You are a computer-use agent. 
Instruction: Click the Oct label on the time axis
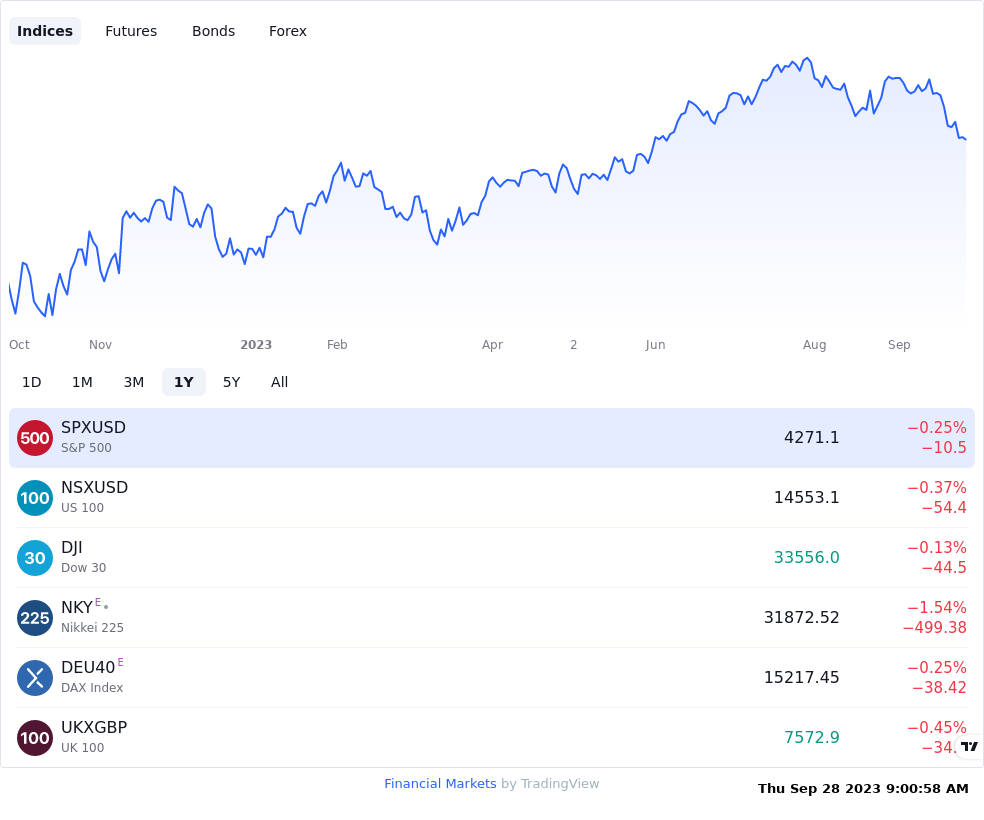pyautogui.click(x=19, y=344)
